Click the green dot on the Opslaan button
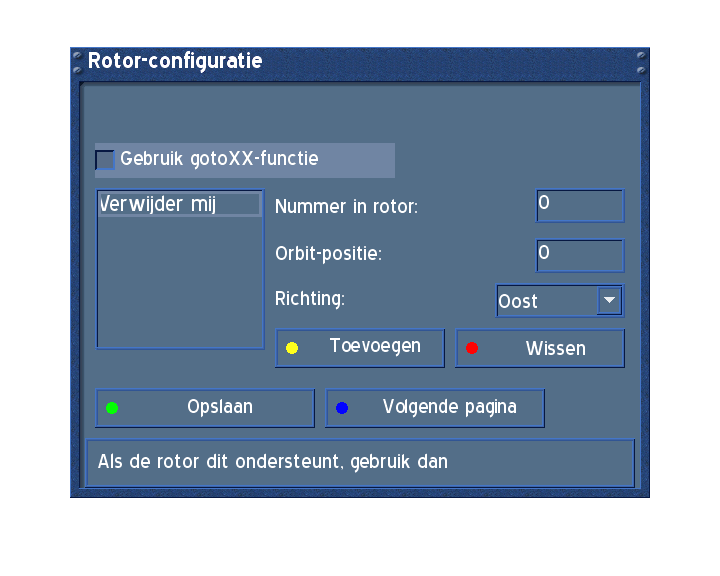 click(112, 408)
